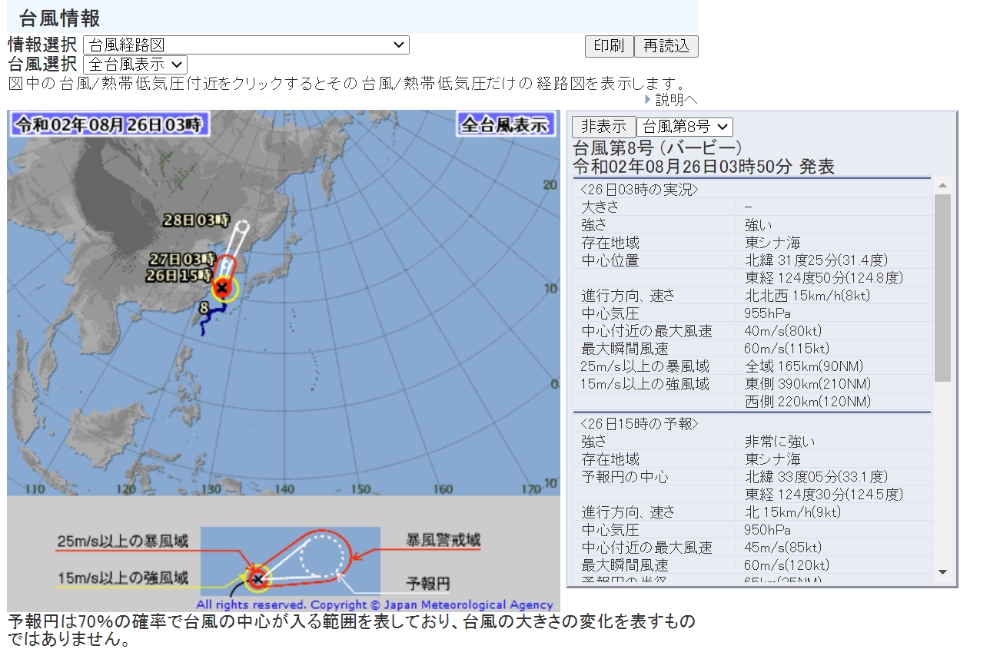The height and width of the screenshot is (649, 1000).
Task: Click the info panel scrollbar thumb
Action: [x=943, y=288]
